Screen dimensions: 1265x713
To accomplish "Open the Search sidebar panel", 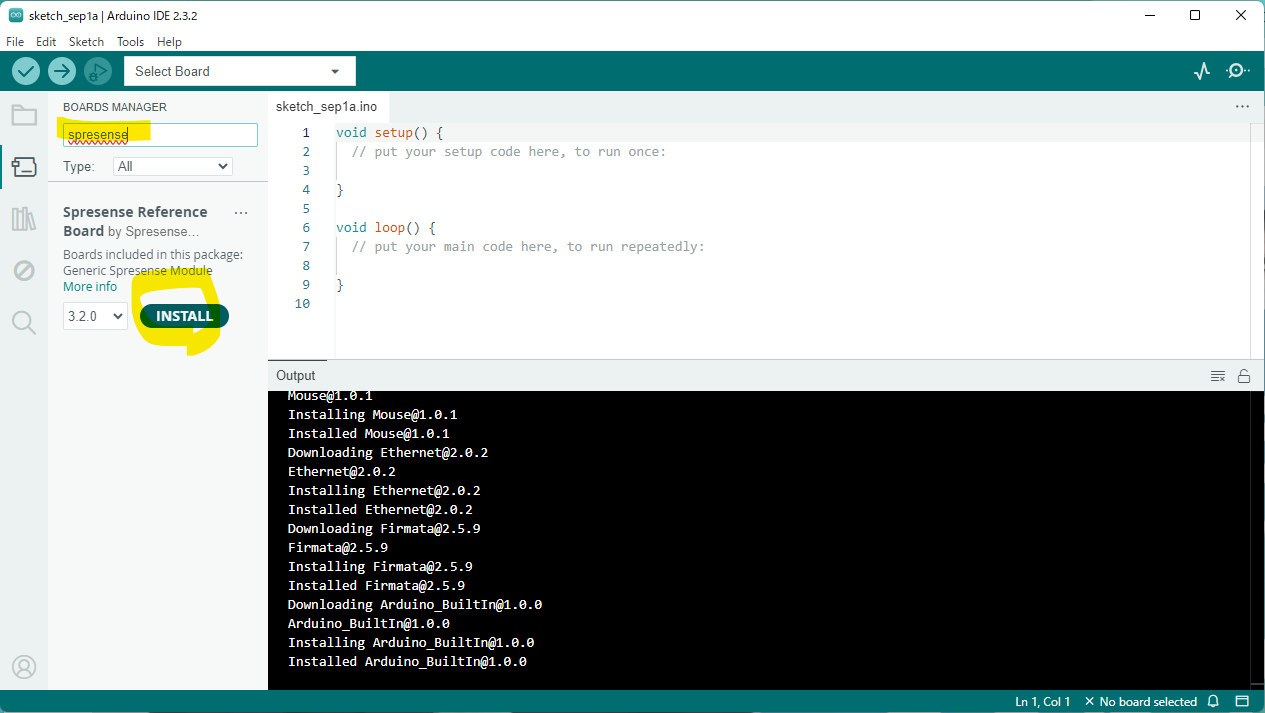I will [24, 322].
